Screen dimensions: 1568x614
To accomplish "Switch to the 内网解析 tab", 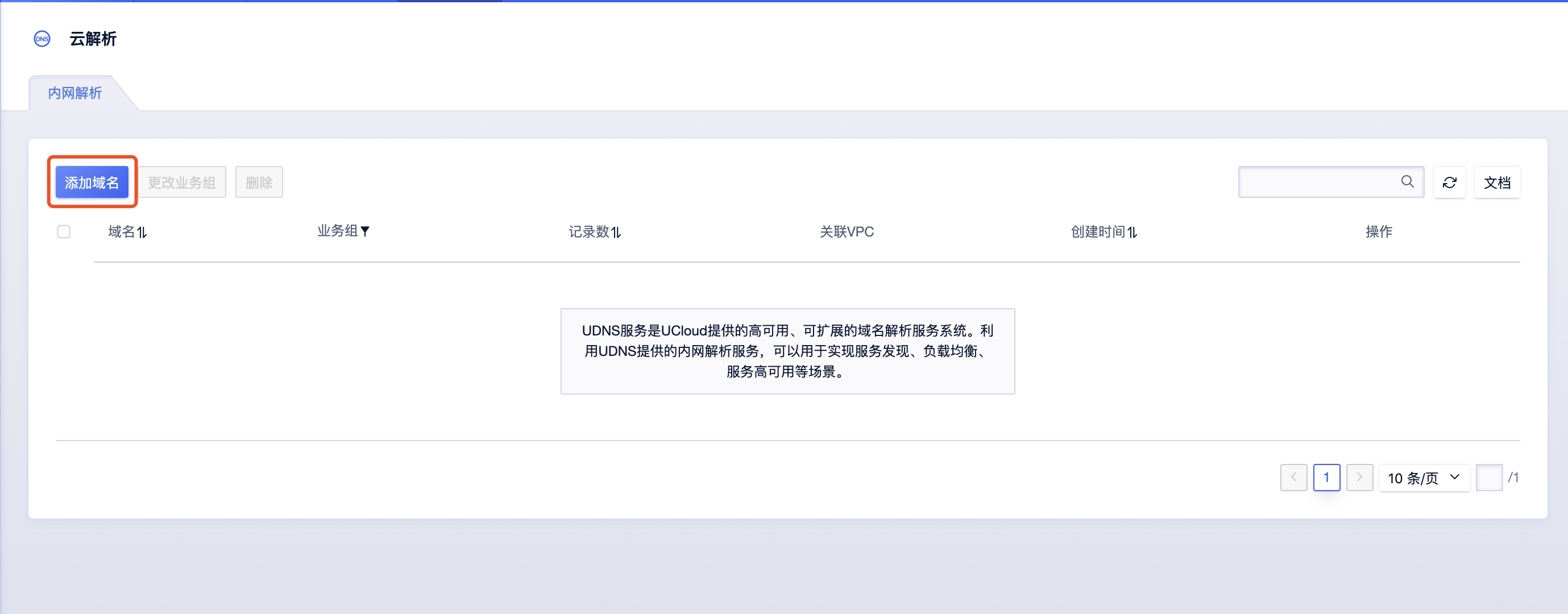I will [75, 93].
